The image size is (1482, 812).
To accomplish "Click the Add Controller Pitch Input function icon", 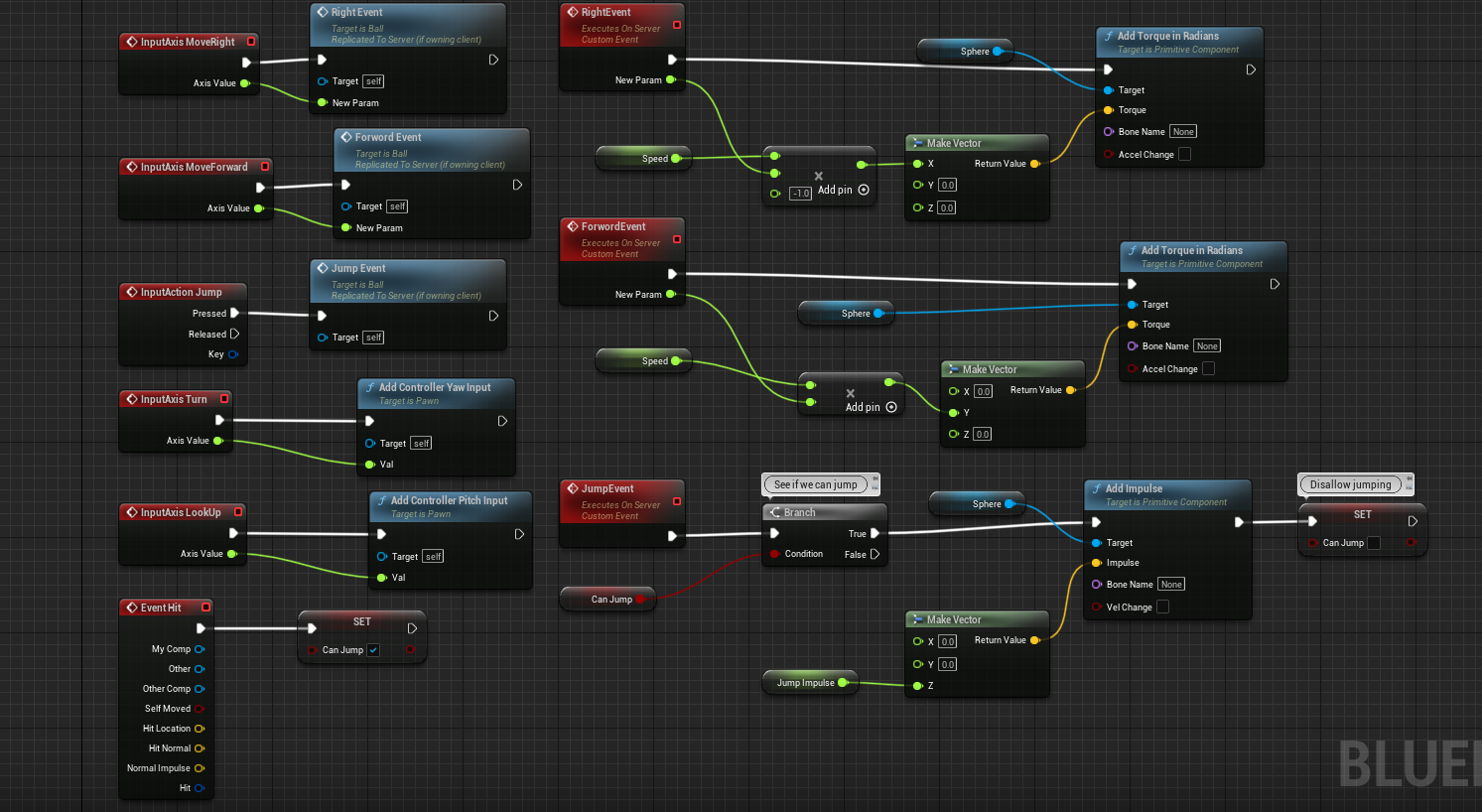I will [x=381, y=500].
